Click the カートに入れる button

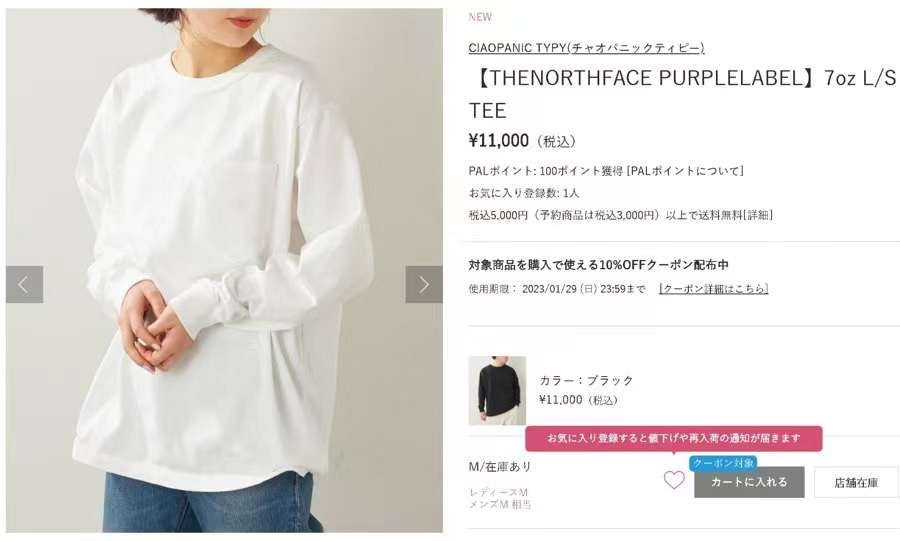749,482
